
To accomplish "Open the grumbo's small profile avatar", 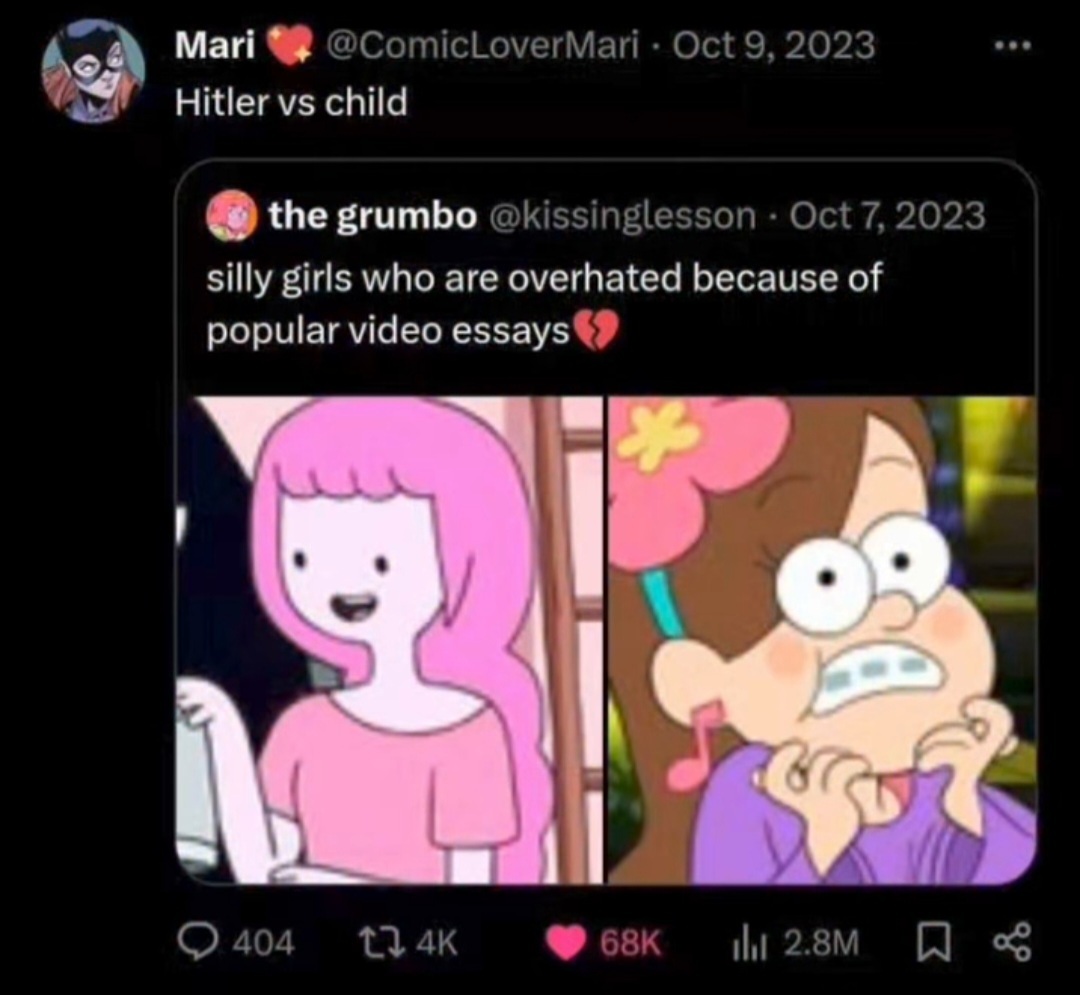I will [231, 216].
